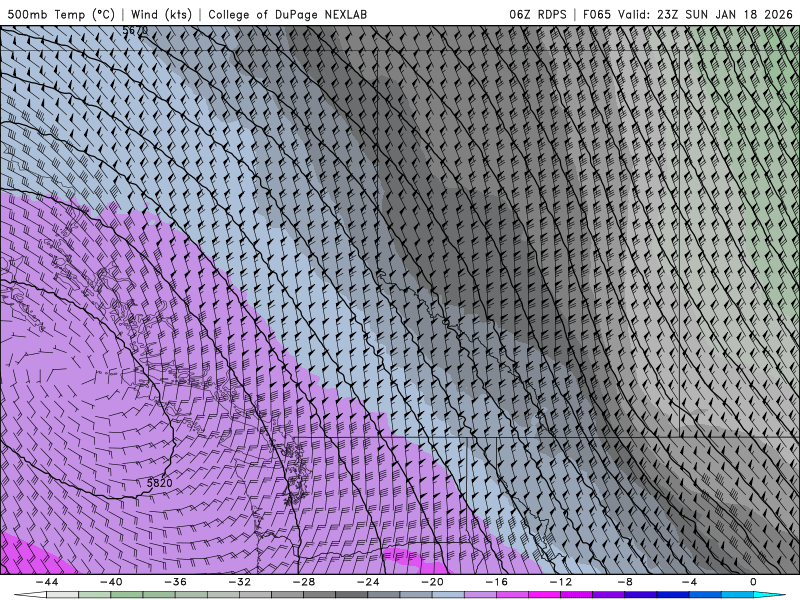The height and width of the screenshot is (600, 800).
Task: Click the "06Z RDPS" model run label
Action: coord(538,14)
